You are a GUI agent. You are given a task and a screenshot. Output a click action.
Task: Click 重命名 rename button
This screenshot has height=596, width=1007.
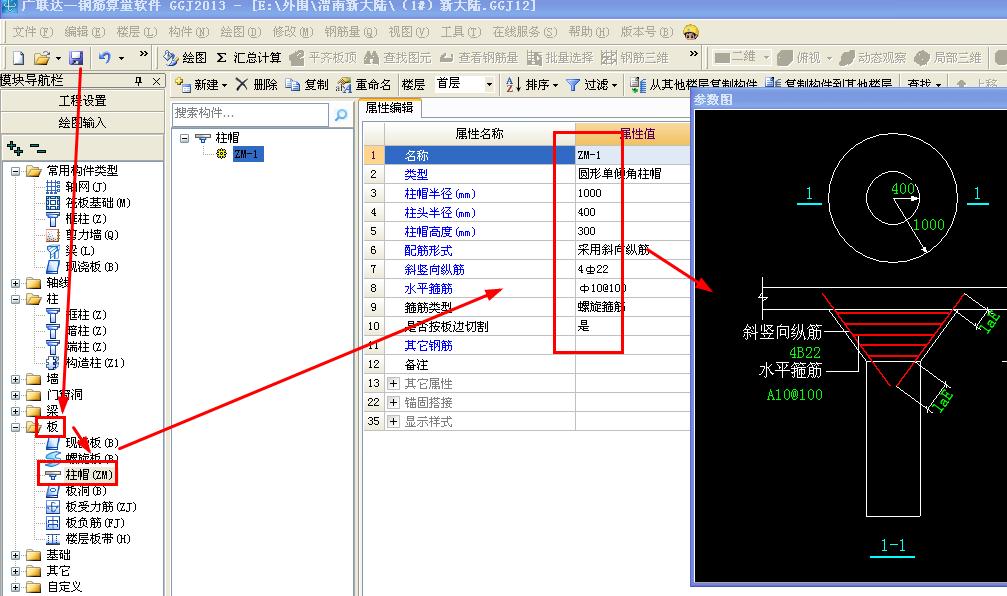[364, 85]
